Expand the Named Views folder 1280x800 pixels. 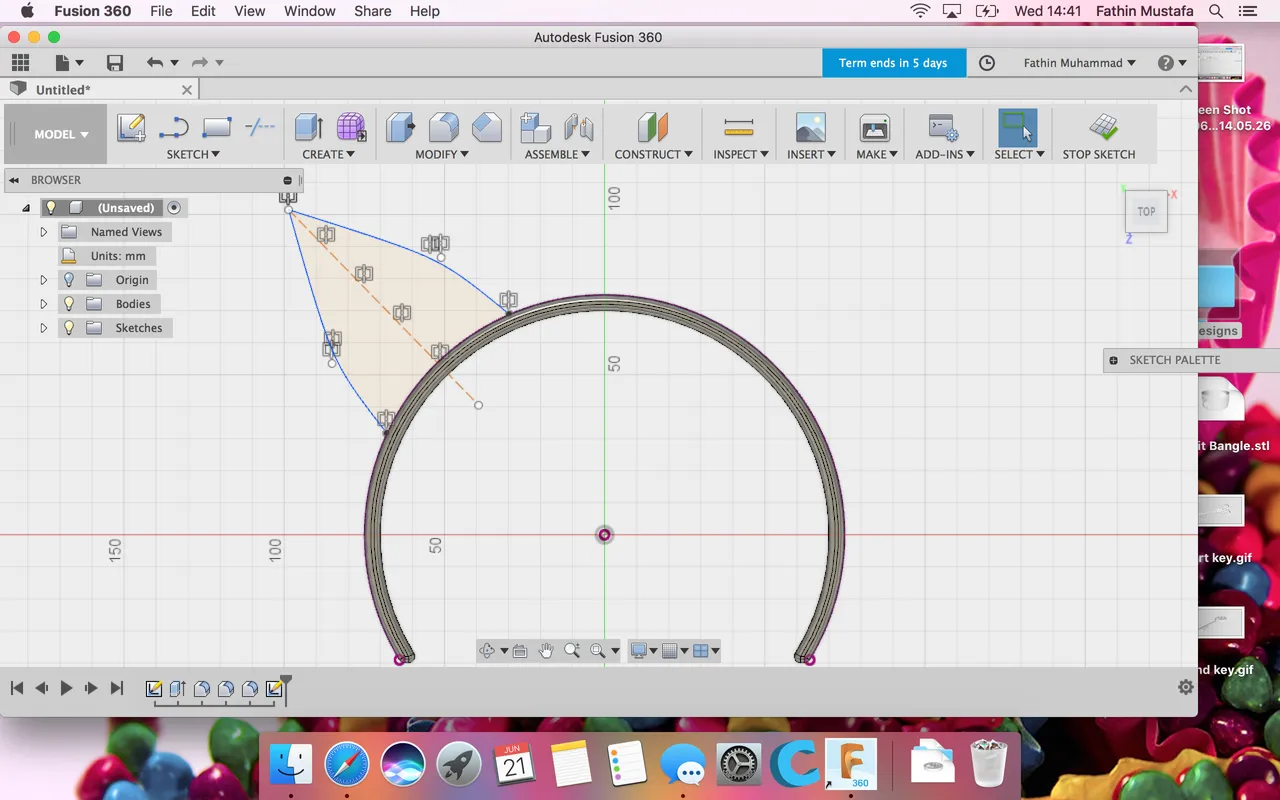point(43,232)
